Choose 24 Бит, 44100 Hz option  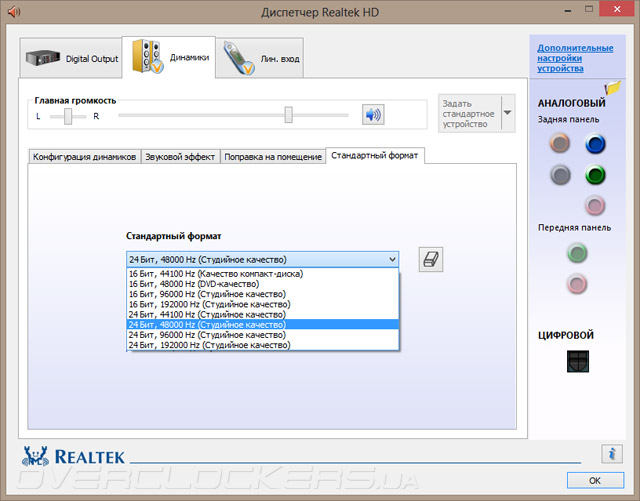(262, 314)
